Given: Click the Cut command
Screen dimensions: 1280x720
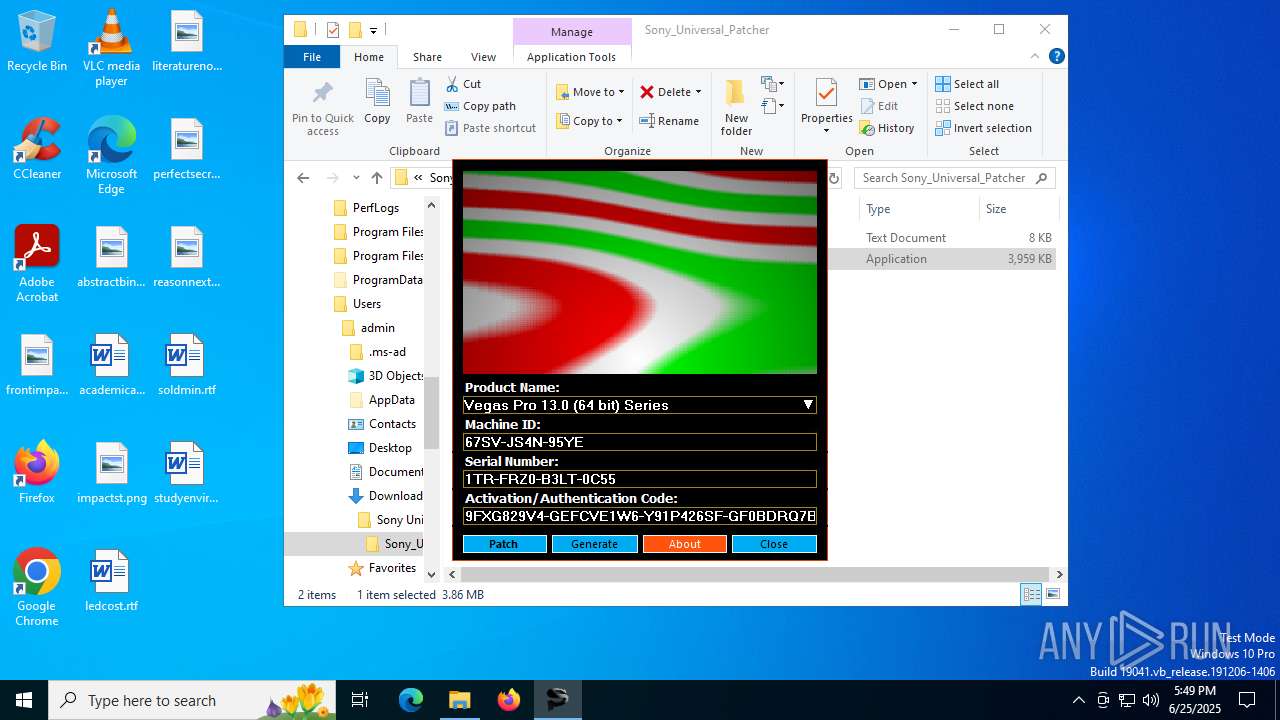Looking at the screenshot, I should 463,84.
